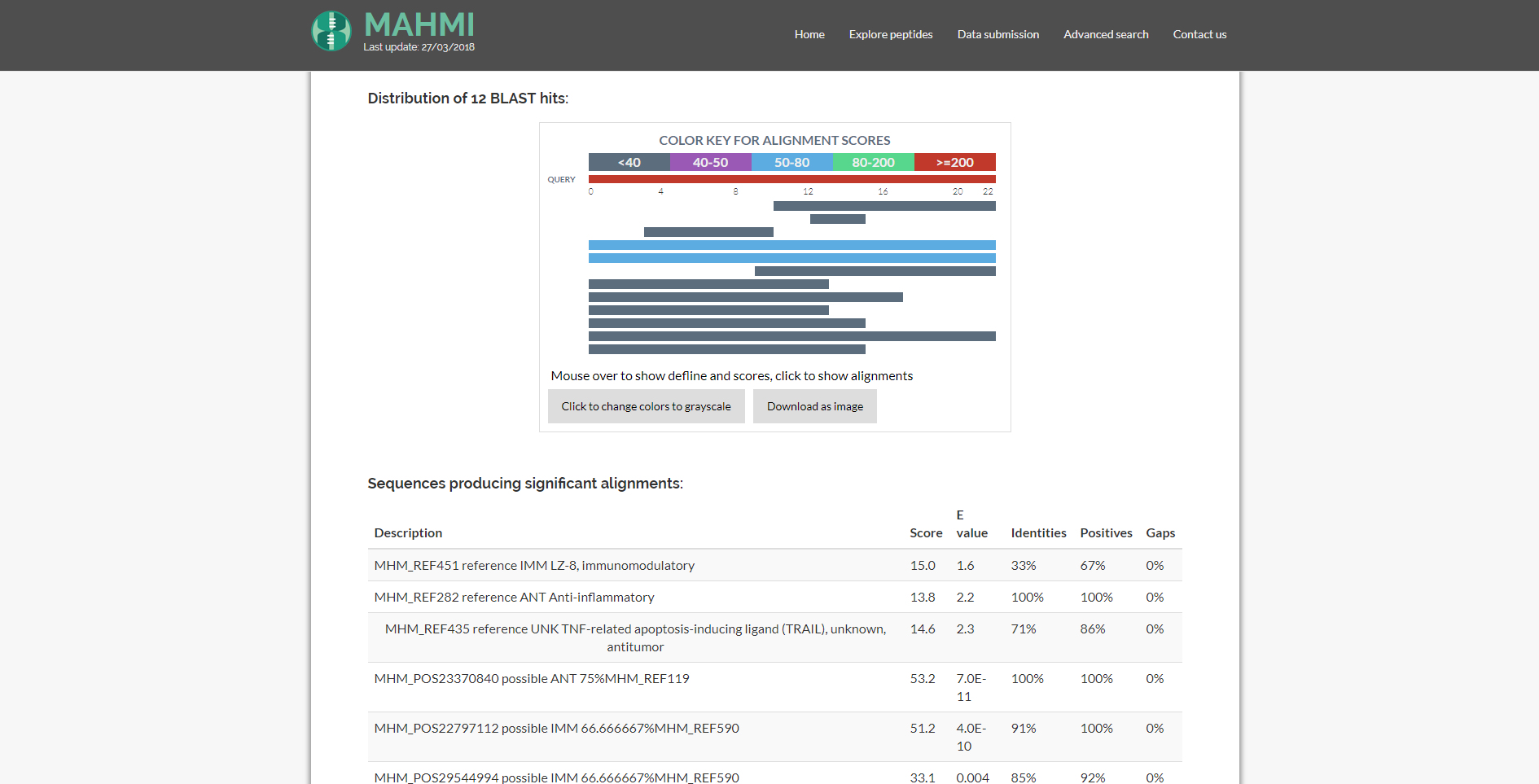Select the 50-80 blue color key swatch
Screen dimensions: 1539x784
(x=791, y=162)
